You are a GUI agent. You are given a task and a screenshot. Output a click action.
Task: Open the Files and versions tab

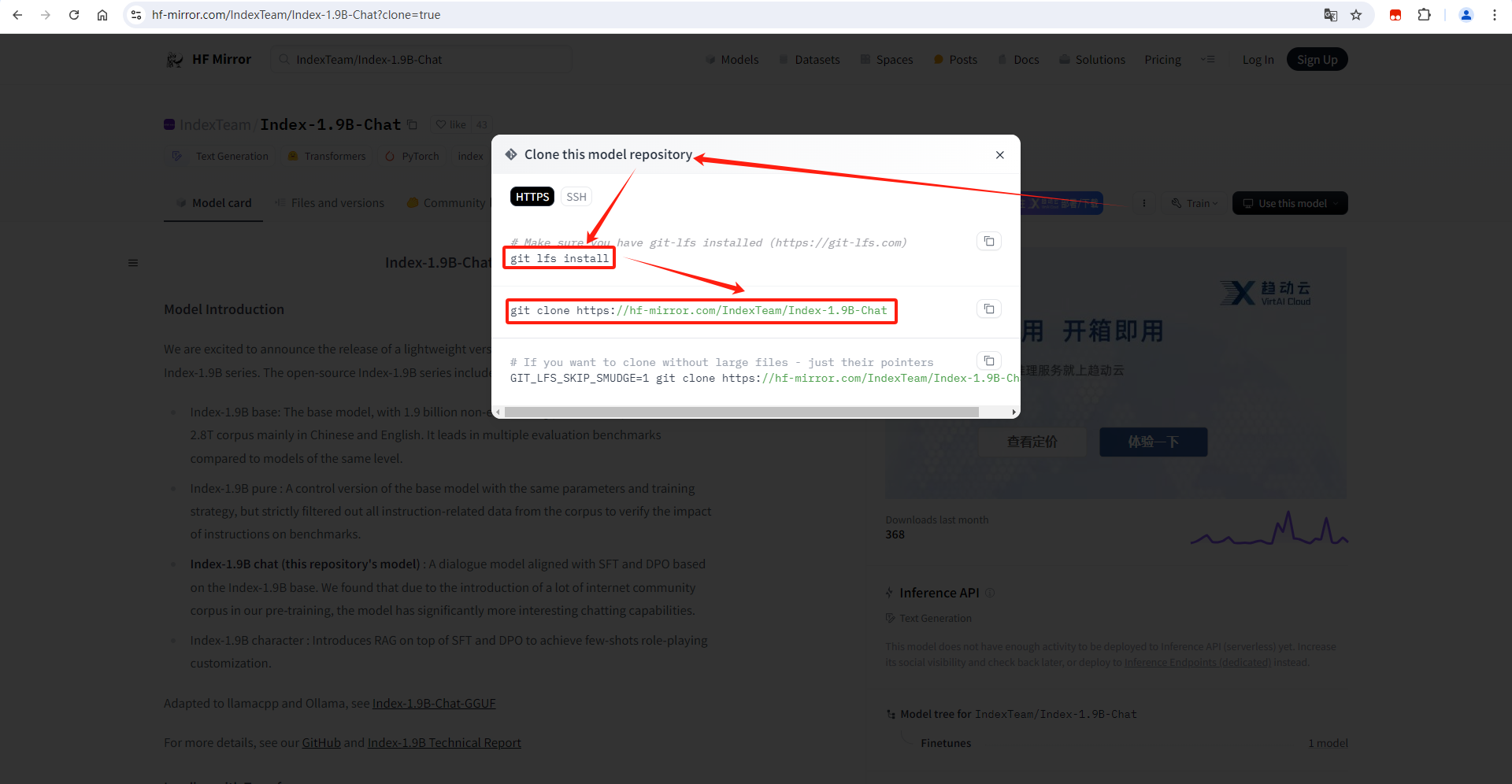point(330,203)
